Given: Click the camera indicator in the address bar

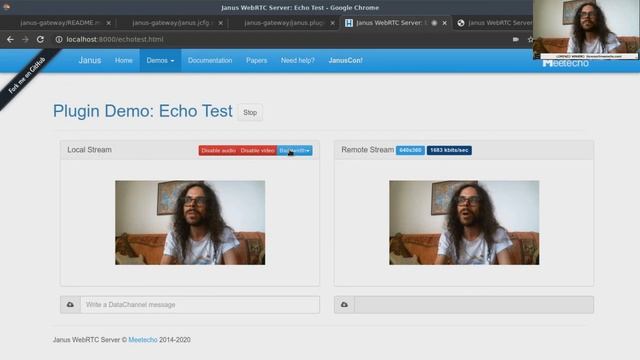Looking at the screenshot, I should (516, 39).
